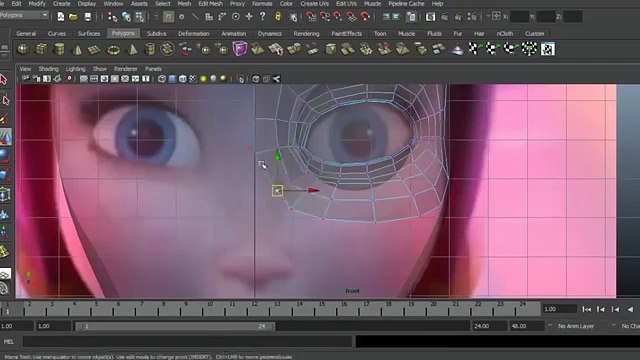
Task: Open the Normals menu
Action: click(x=262, y=4)
